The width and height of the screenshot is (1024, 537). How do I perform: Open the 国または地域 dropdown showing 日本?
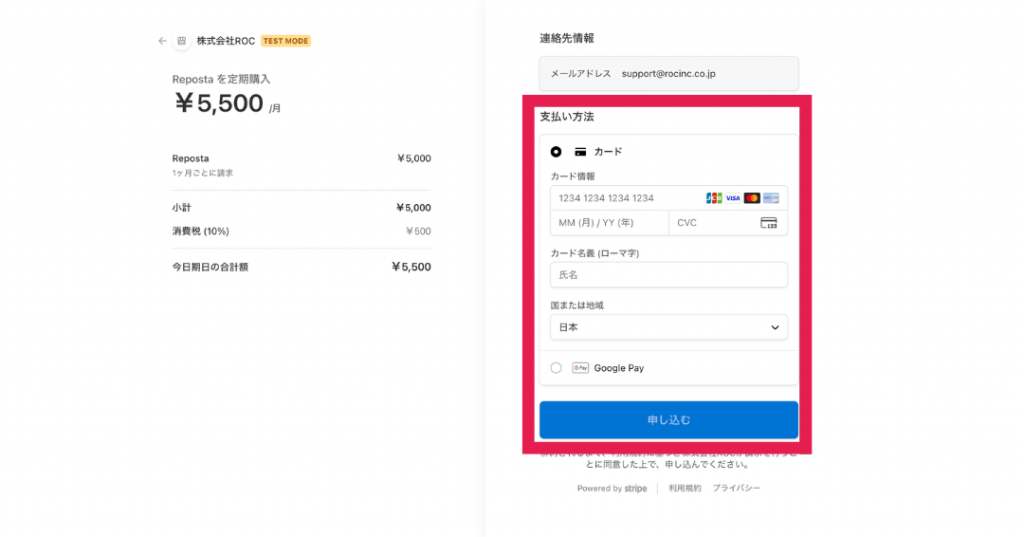coord(668,327)
